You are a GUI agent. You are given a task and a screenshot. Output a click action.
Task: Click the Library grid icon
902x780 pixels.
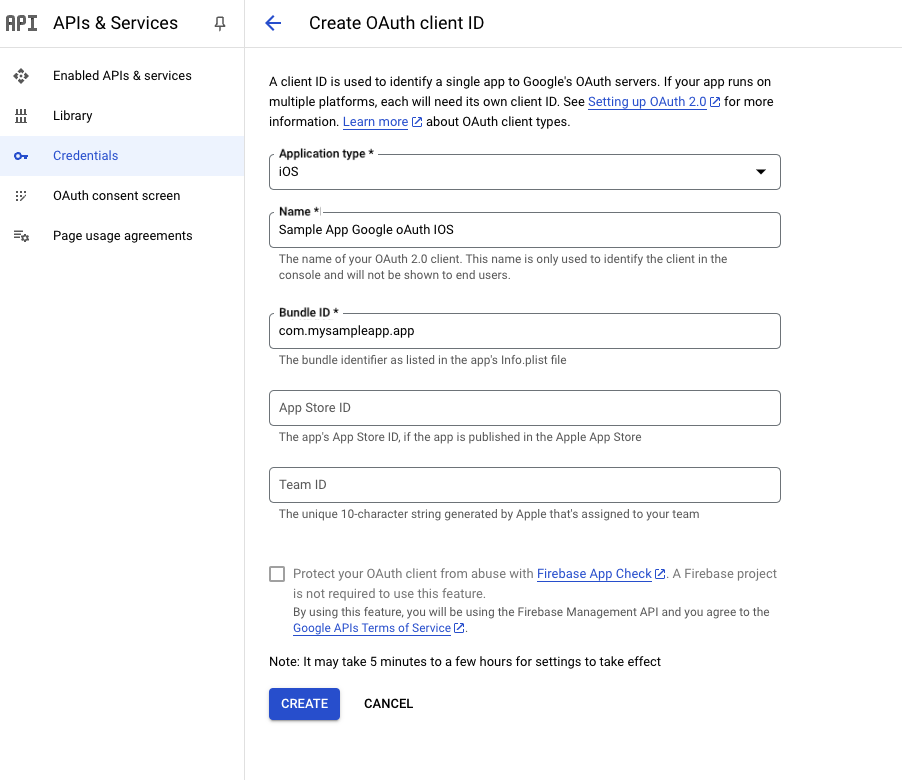pyautogui.click(x=21, y=116)
